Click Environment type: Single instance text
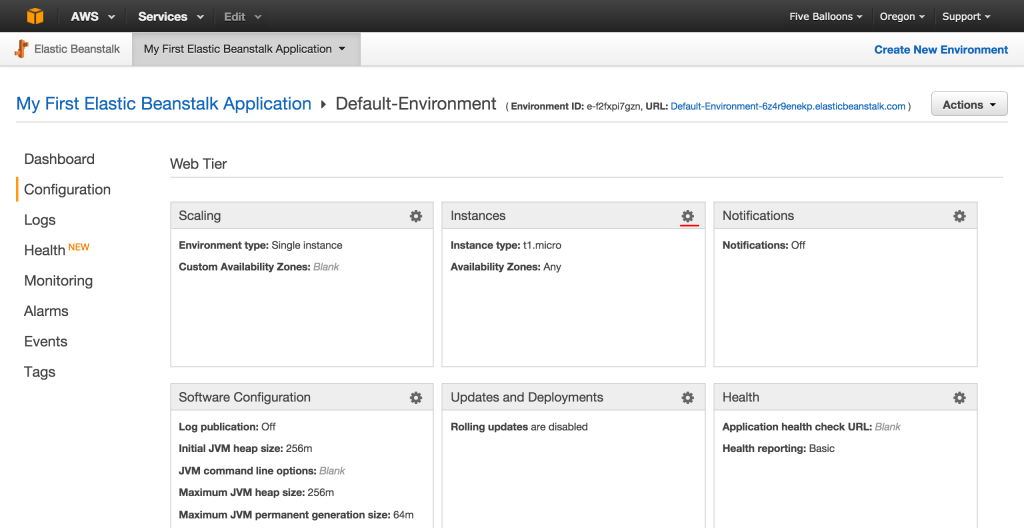 coord(261,245)
